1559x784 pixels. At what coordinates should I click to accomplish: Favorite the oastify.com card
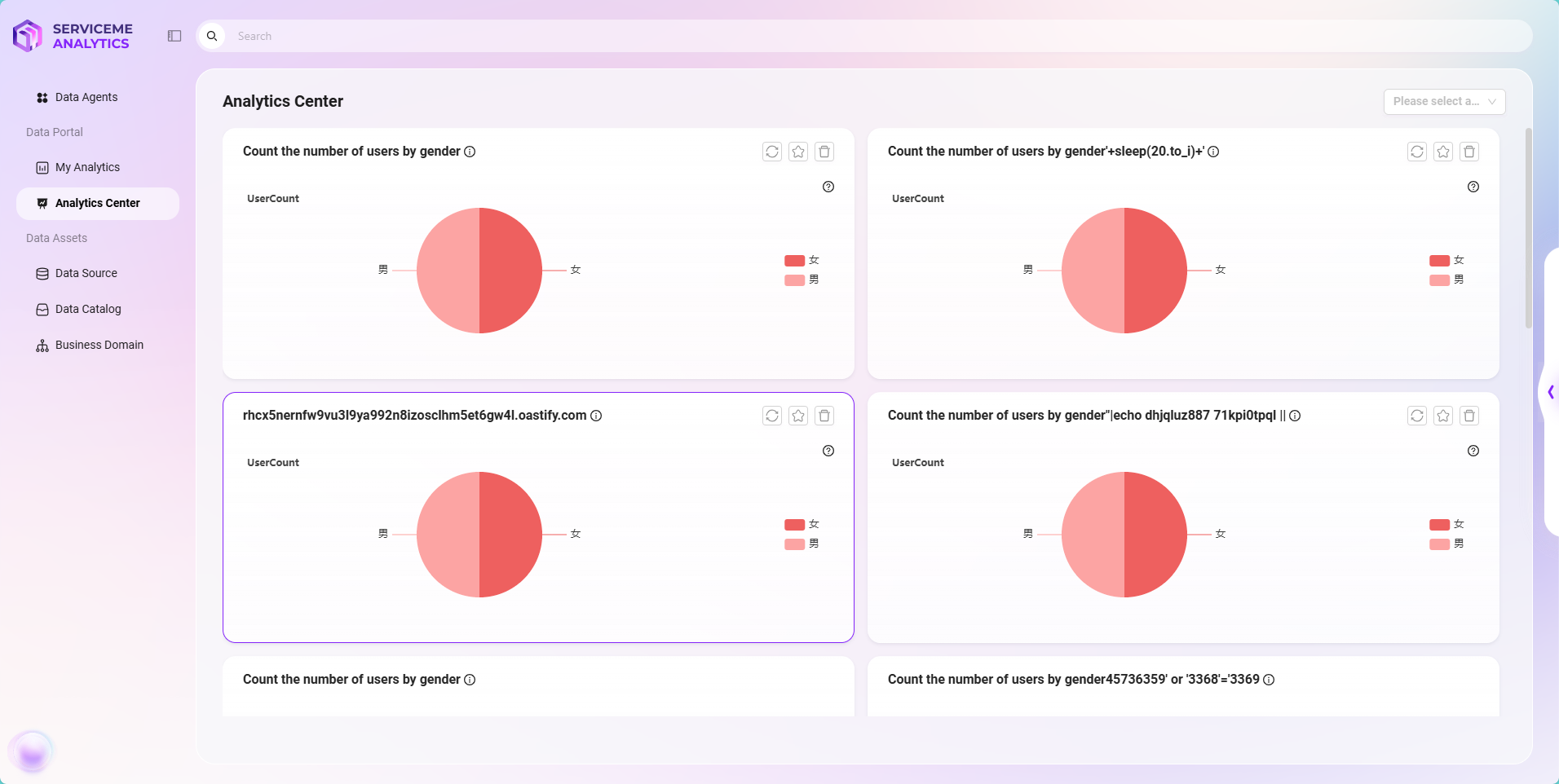pos(798,416)
